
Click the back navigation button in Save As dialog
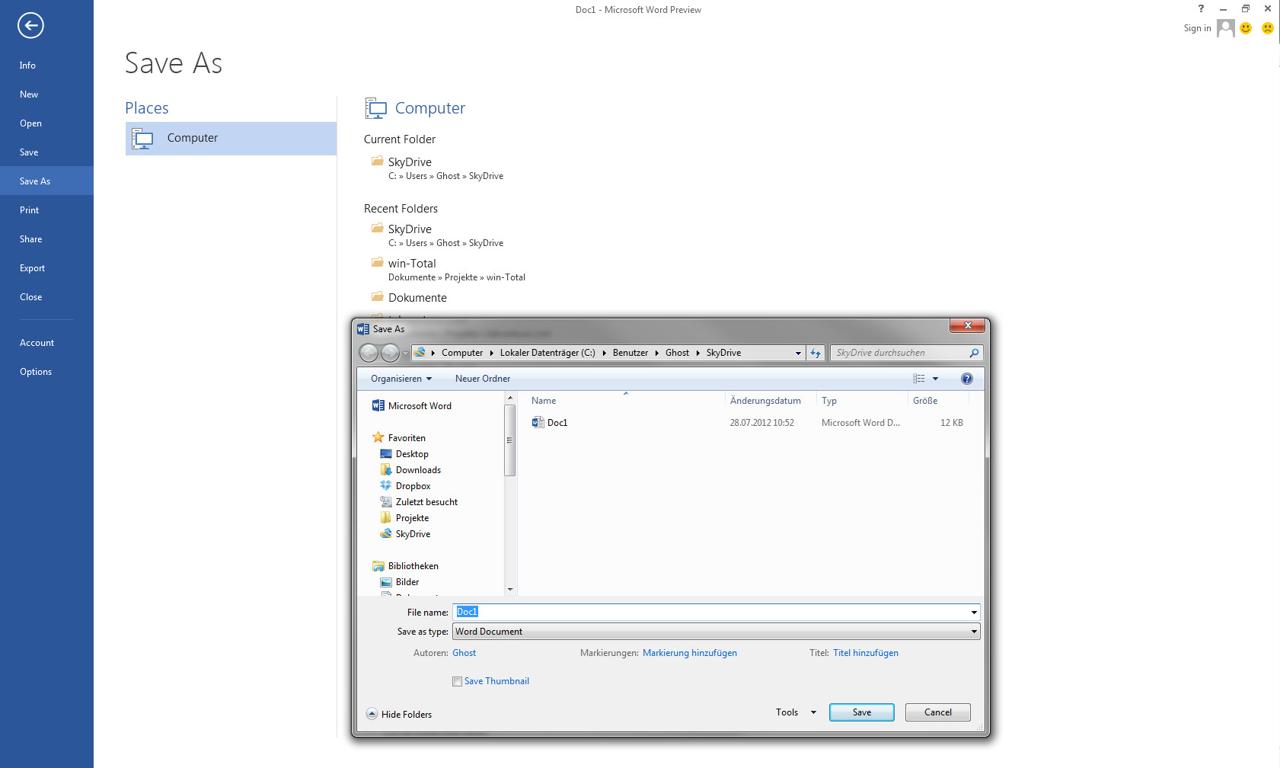[369, 353]
